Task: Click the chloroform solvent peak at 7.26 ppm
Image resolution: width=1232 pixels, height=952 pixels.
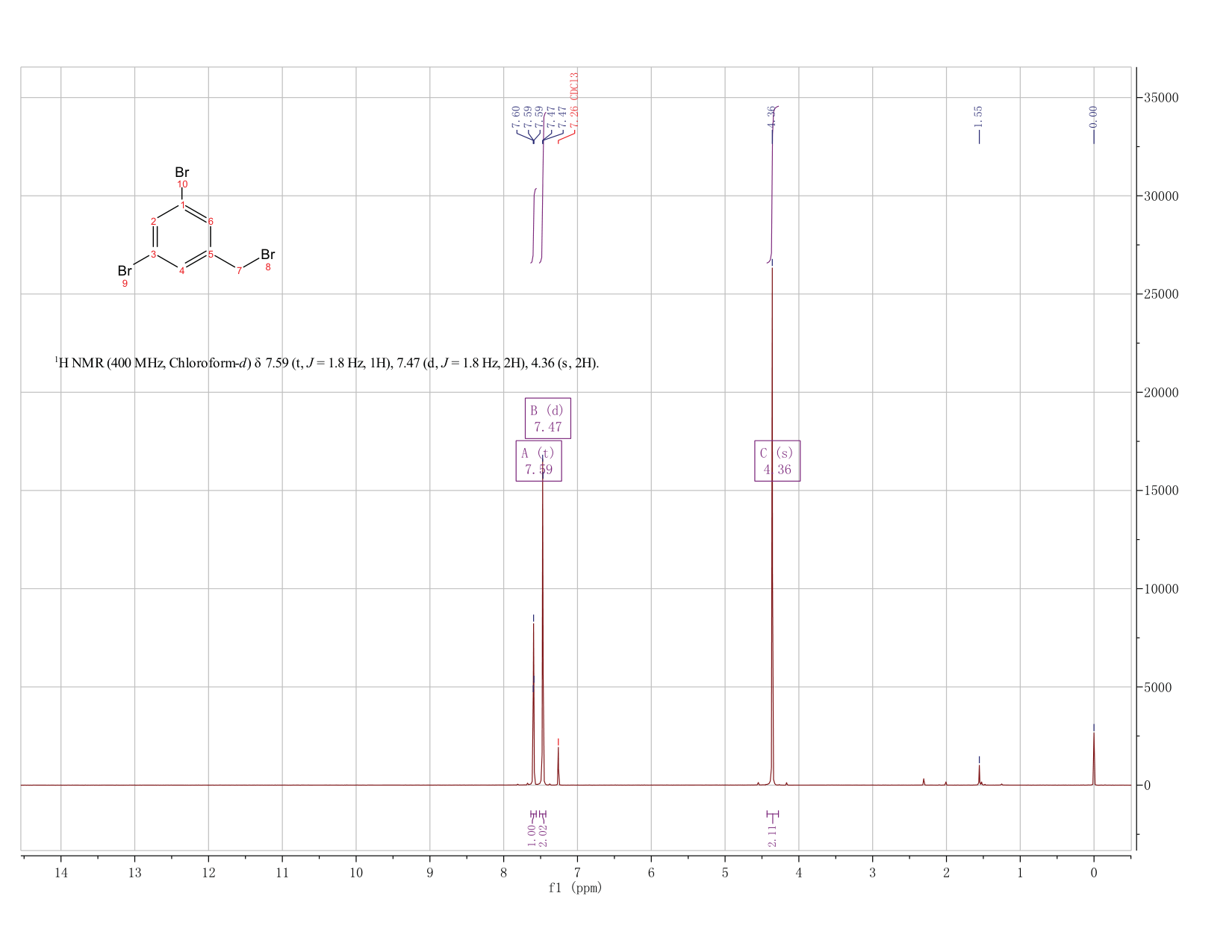Action: [558, 766]
